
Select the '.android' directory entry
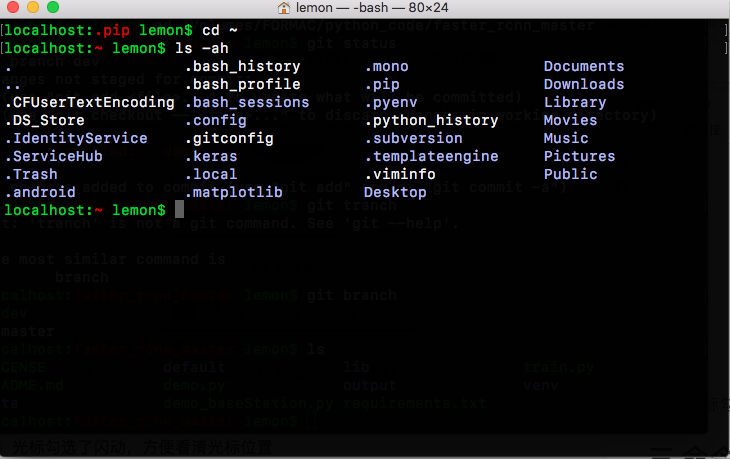40,192
